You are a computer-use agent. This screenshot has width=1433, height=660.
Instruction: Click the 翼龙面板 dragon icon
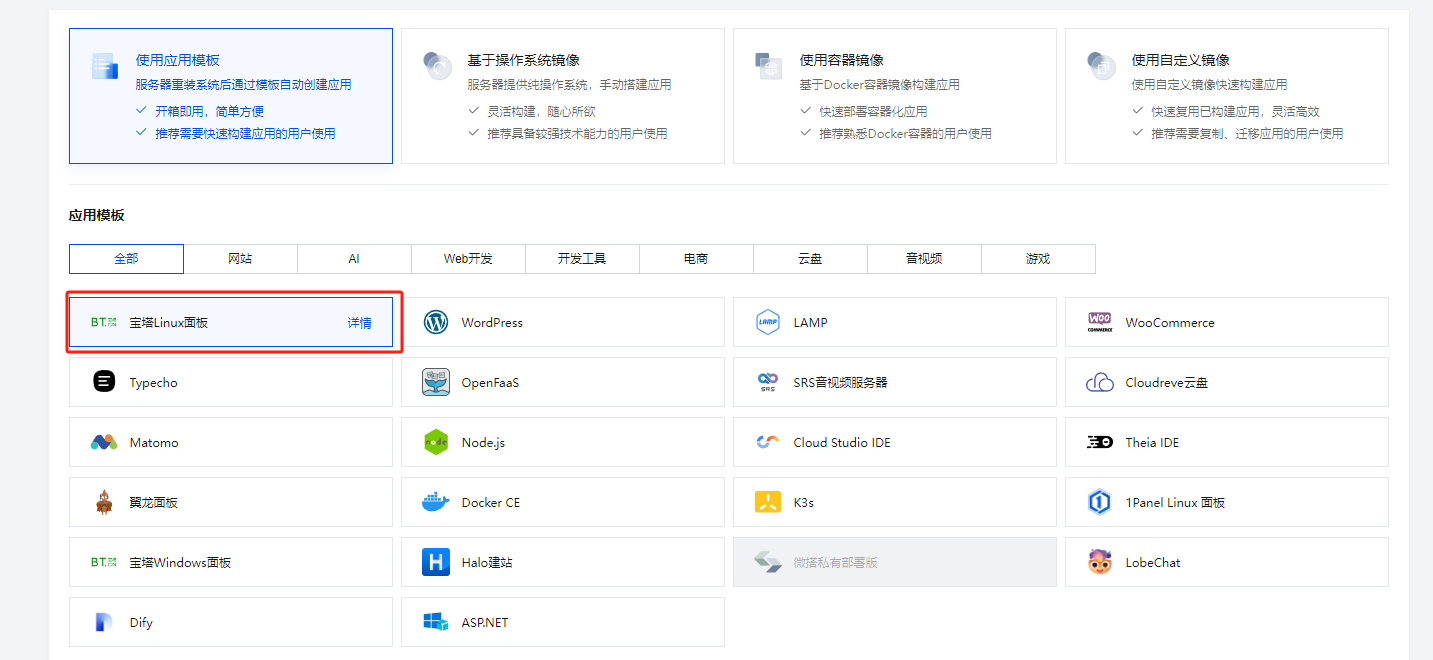click(104, 502)
